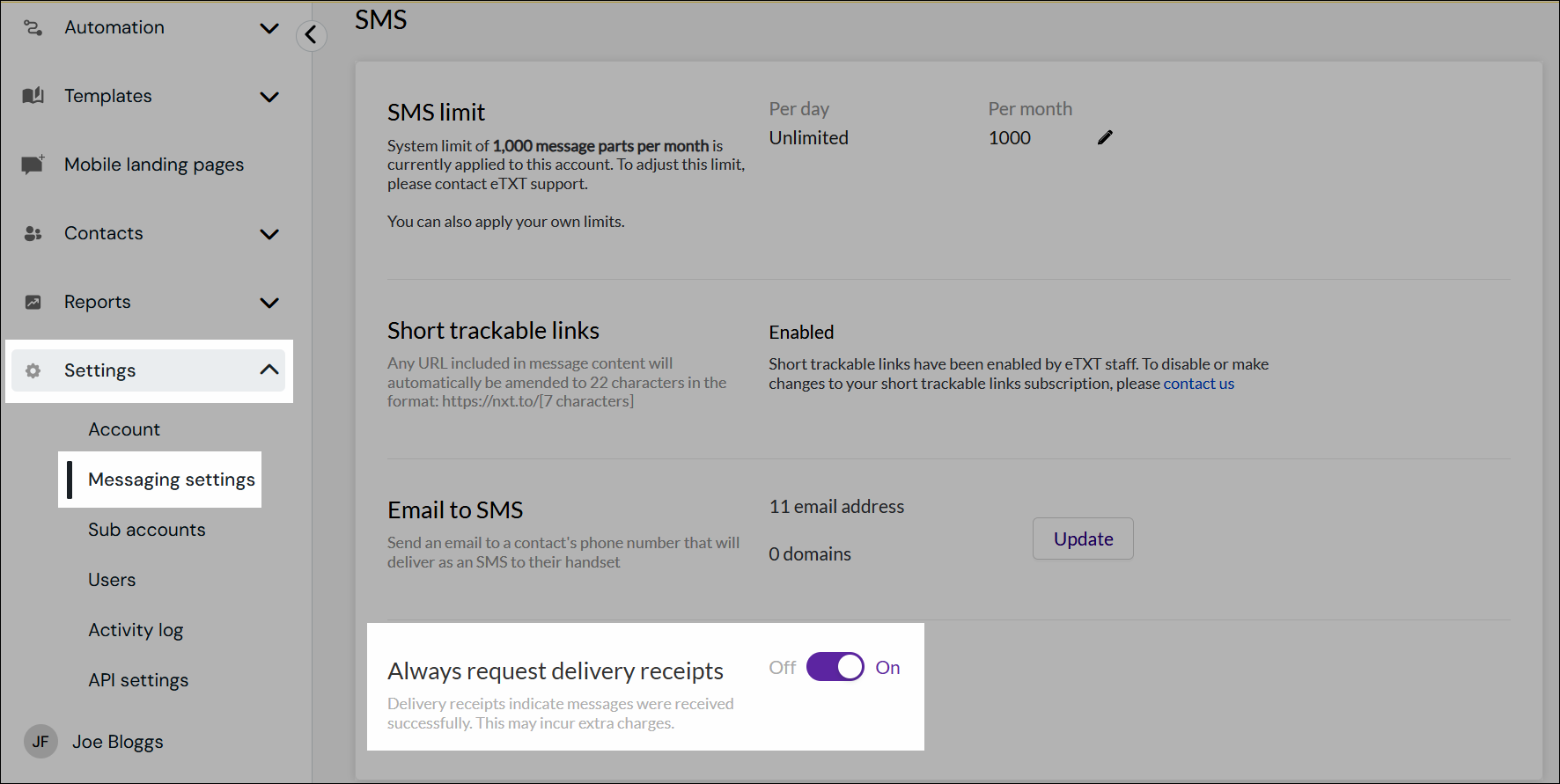Click the 11 email address text
This screenshot has width=1560, height=784.
(x=836, y=506)
